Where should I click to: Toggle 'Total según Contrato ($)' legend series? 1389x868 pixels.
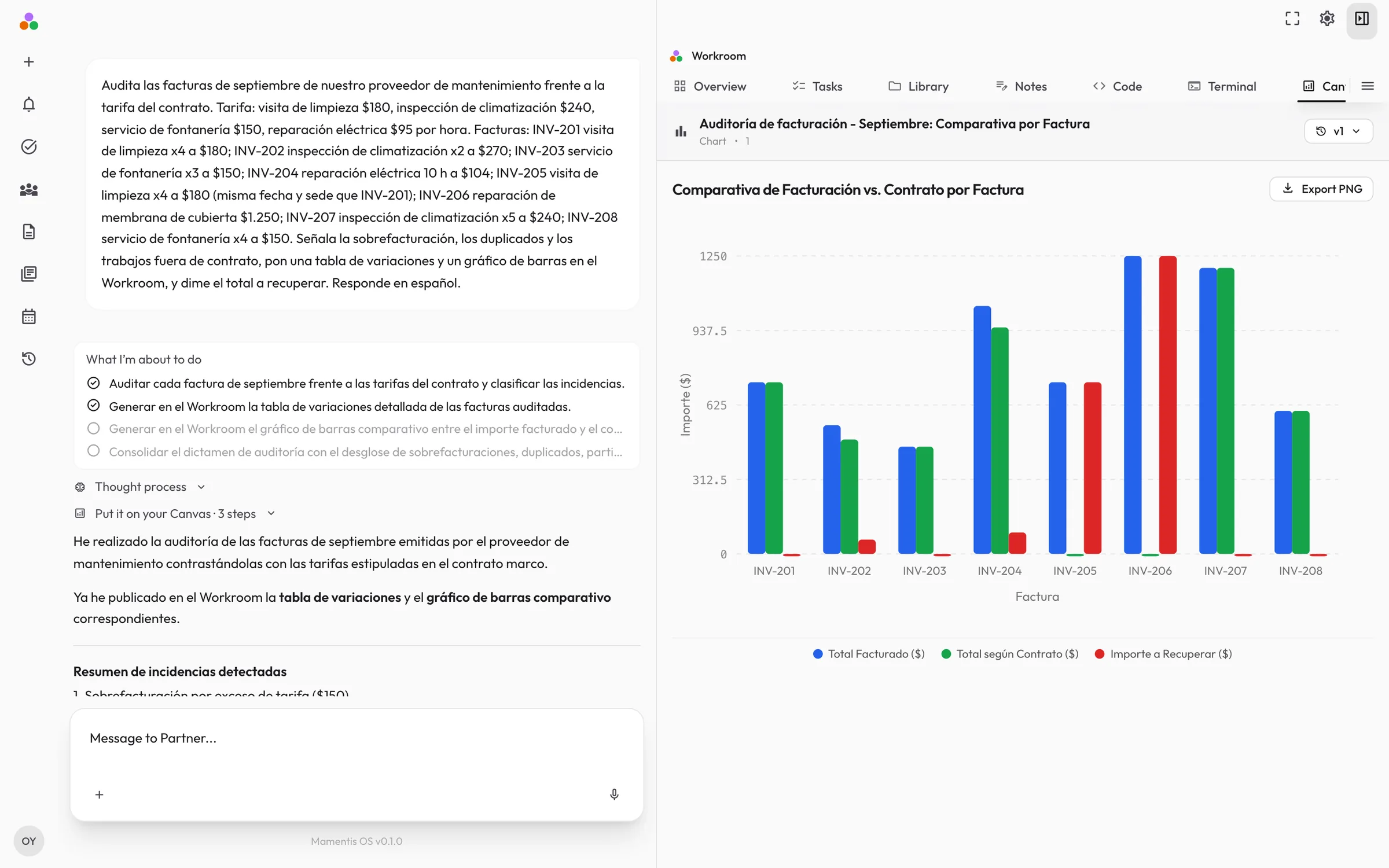point(1010,654)
